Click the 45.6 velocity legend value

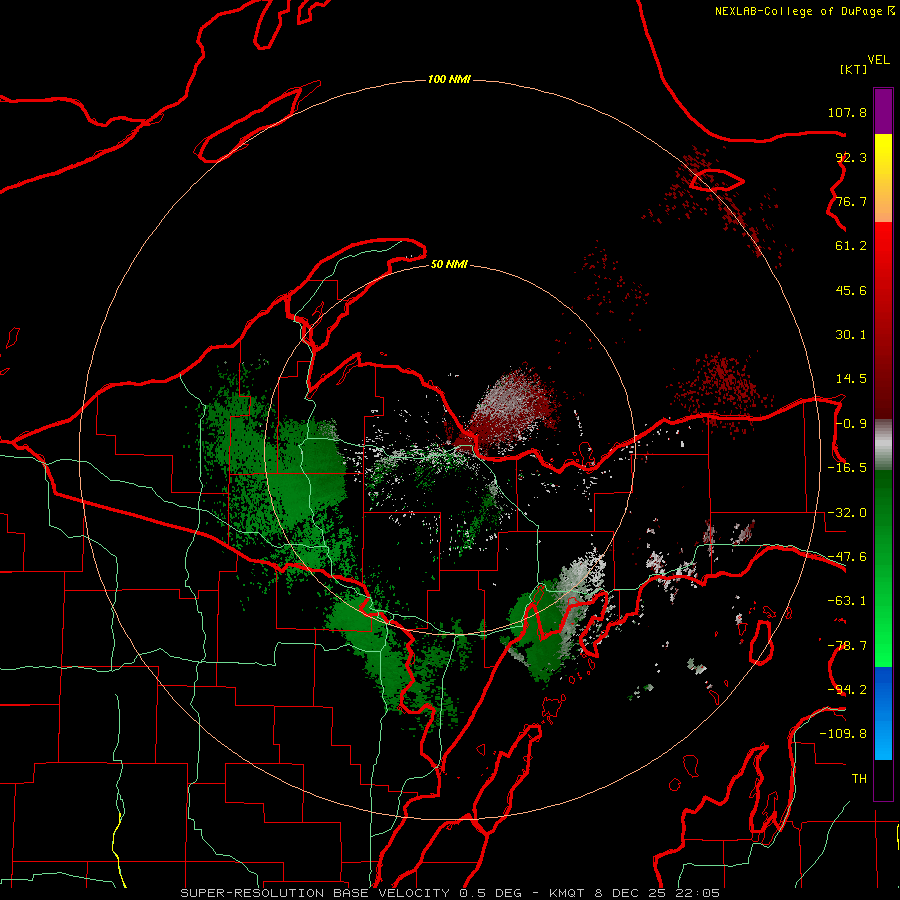851,290
